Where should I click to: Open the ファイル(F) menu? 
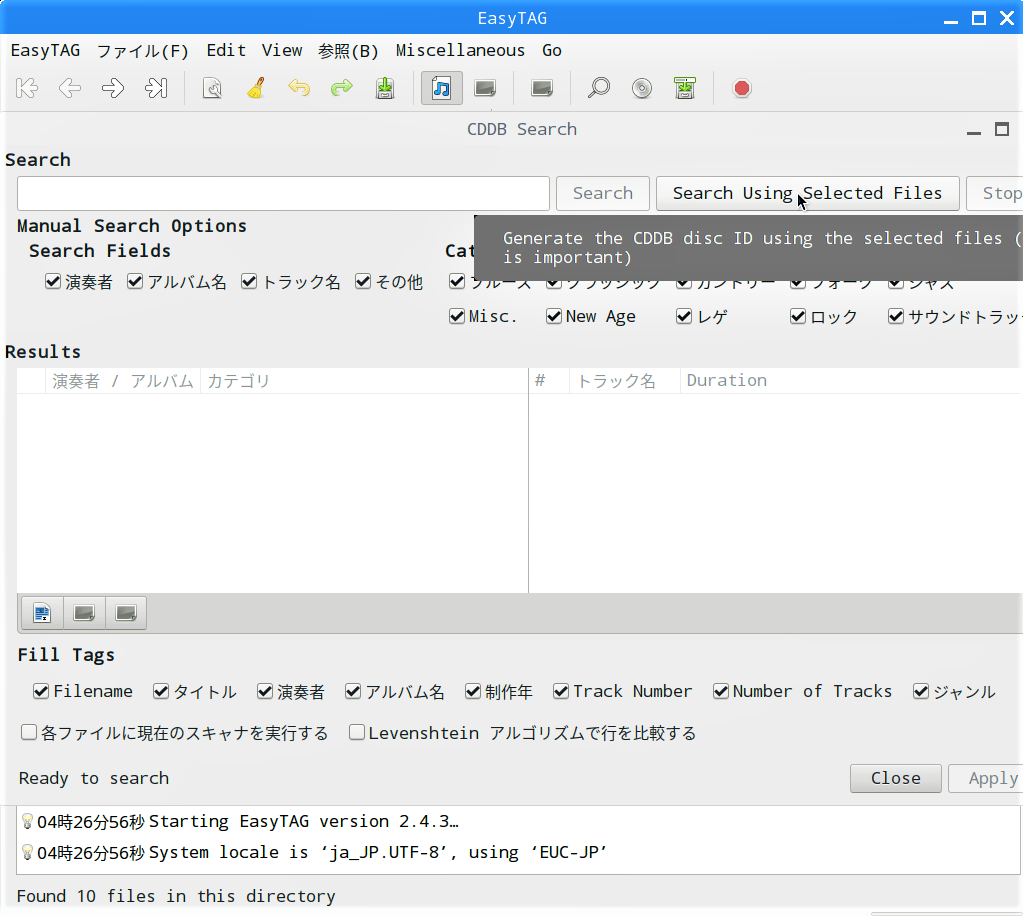[142, 50]
